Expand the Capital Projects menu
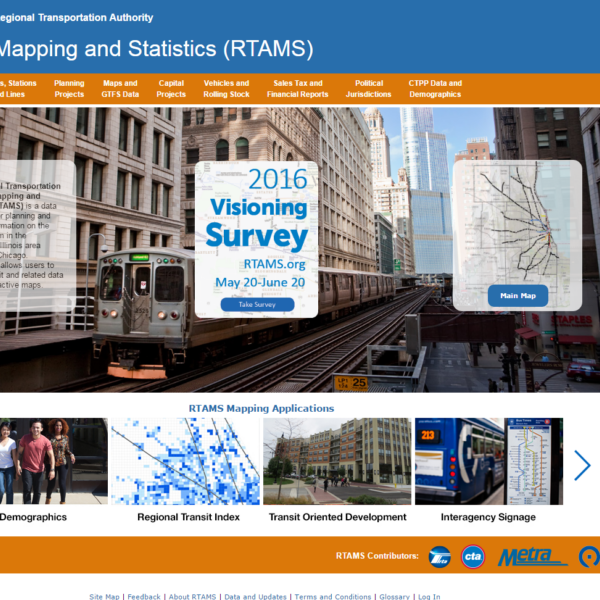The image size is (600, 600). (x=171, y=89)
